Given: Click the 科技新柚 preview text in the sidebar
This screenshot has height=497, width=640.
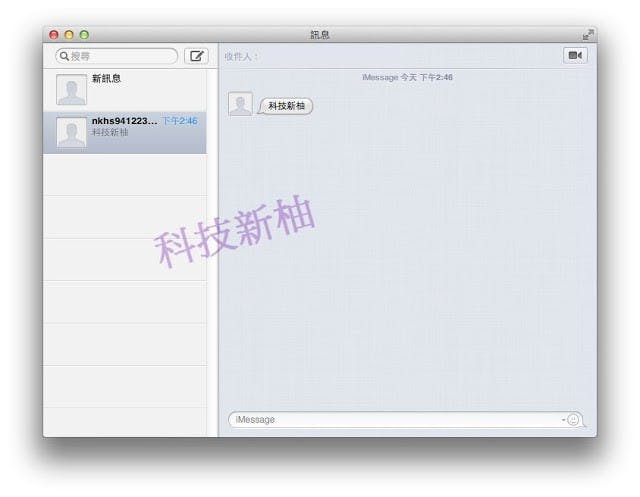Looking at the screenshot, I should (110, 132).
